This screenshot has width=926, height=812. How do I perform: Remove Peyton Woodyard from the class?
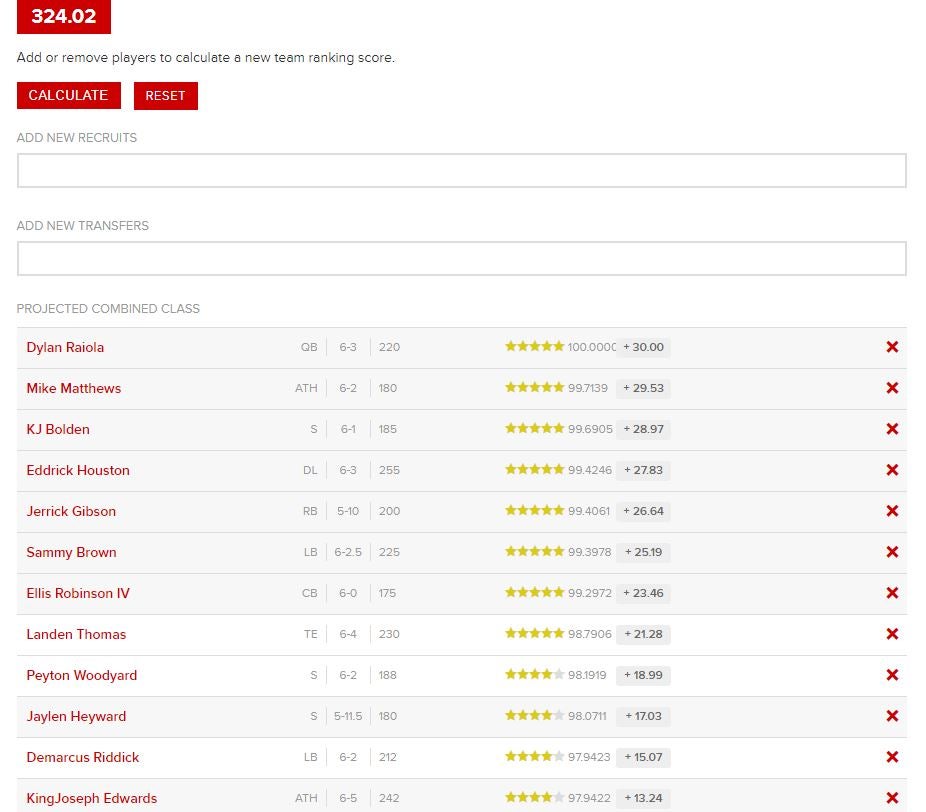click(892, 675)
